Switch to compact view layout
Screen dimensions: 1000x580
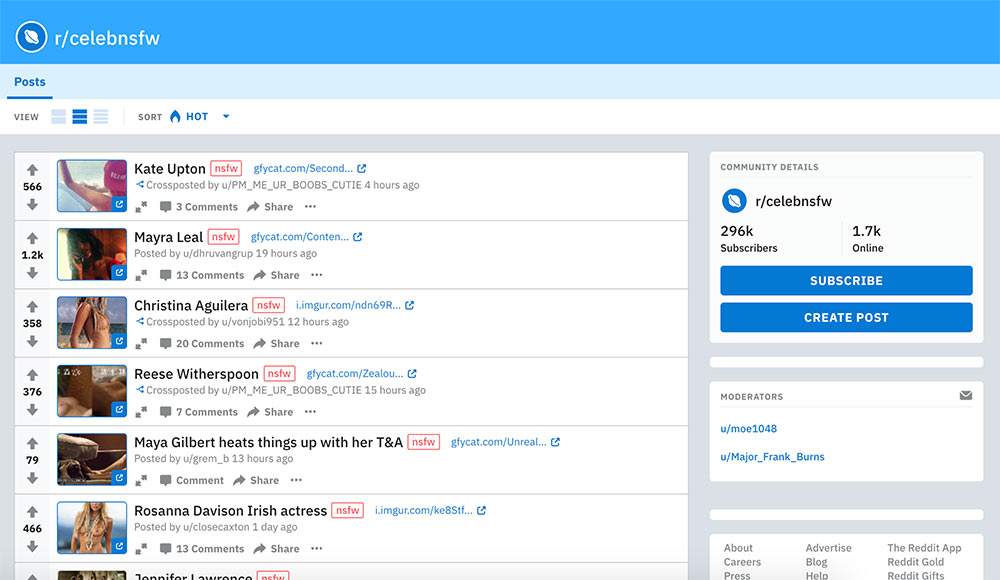101,117
